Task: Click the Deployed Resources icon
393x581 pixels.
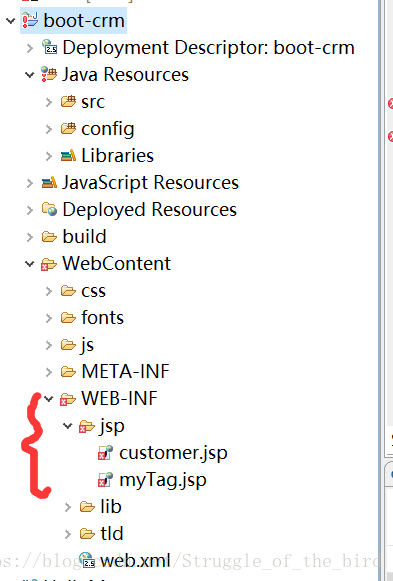Action: pos(49,209)
